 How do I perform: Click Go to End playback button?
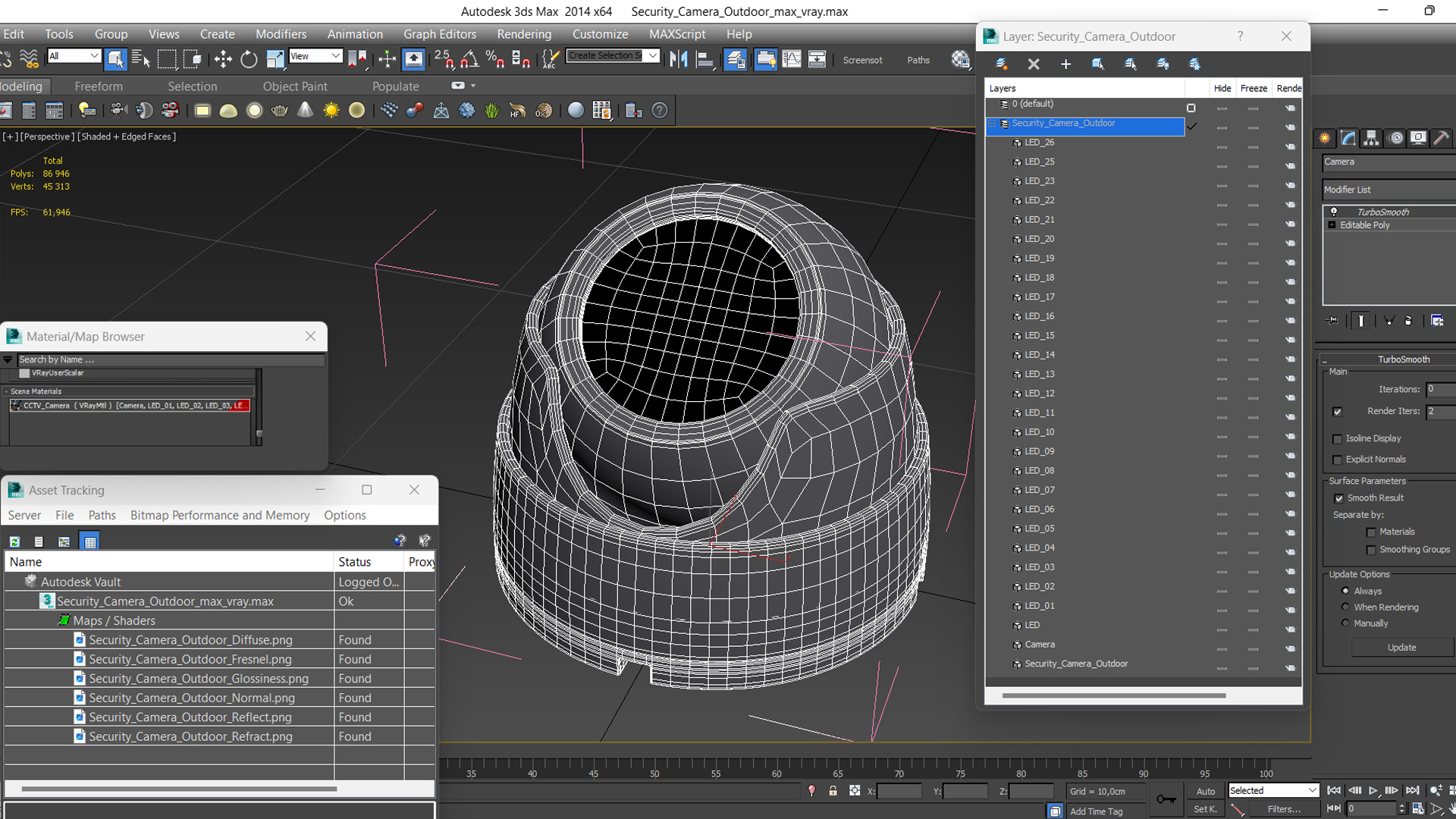(1412, 790)
